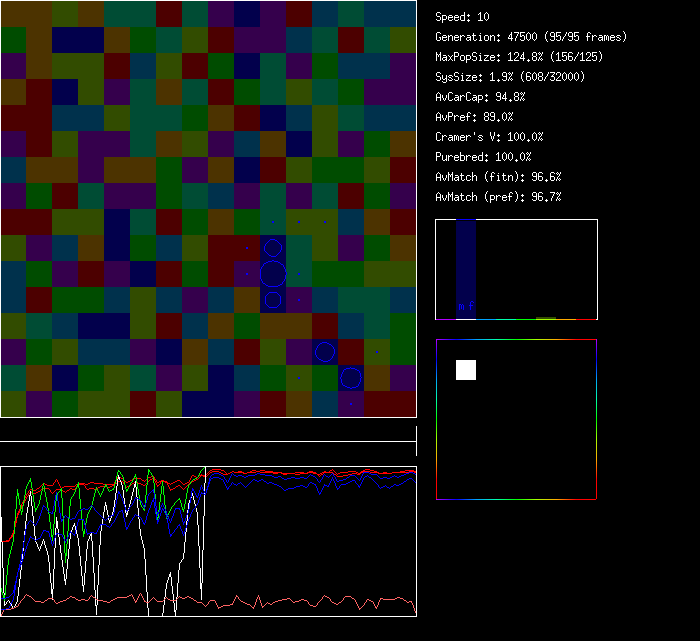The image size is (700, 641).
Task: Click the small olive bar at the histogram's base
Action: pyautogui.click(x=545, y=318)
